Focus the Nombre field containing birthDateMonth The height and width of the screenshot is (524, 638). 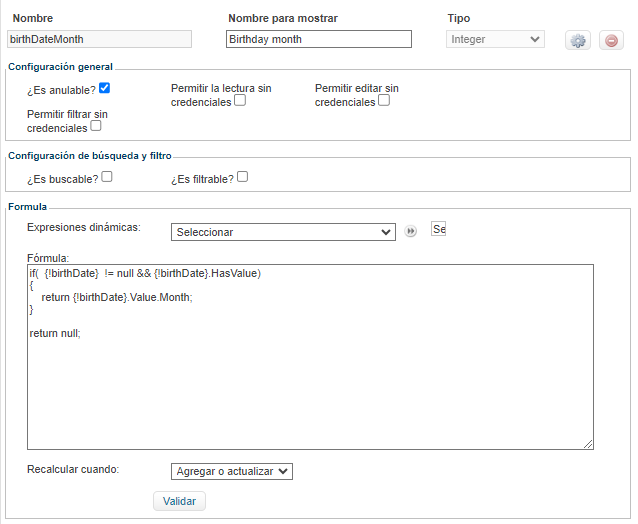click(x=98, y=39)
